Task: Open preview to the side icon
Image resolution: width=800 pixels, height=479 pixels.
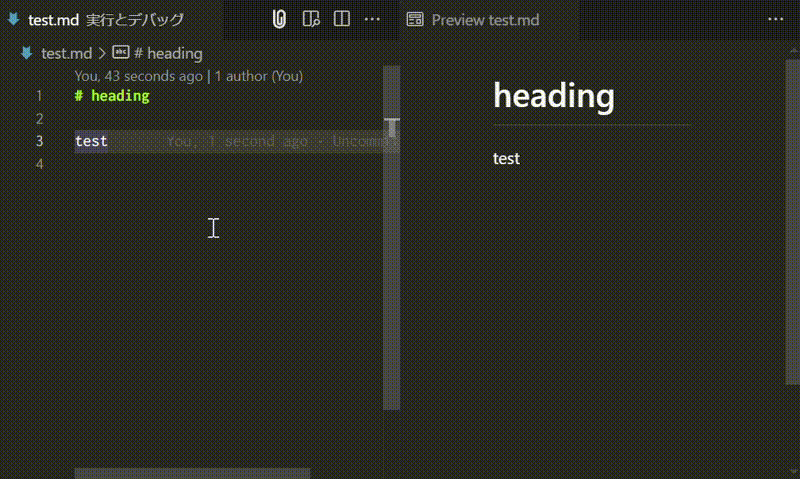Action: 311,19
